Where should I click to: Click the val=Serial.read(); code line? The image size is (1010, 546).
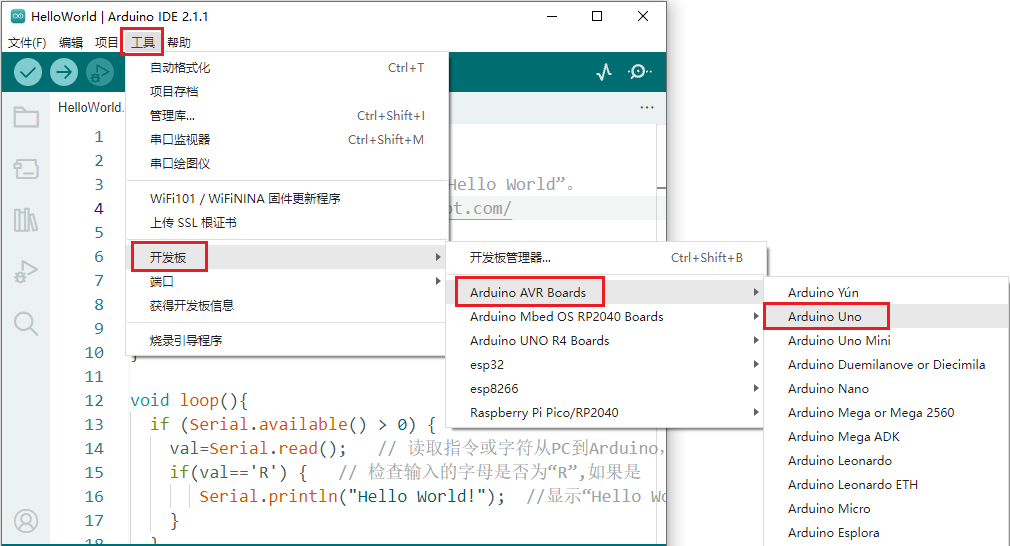tap(258, 448)
